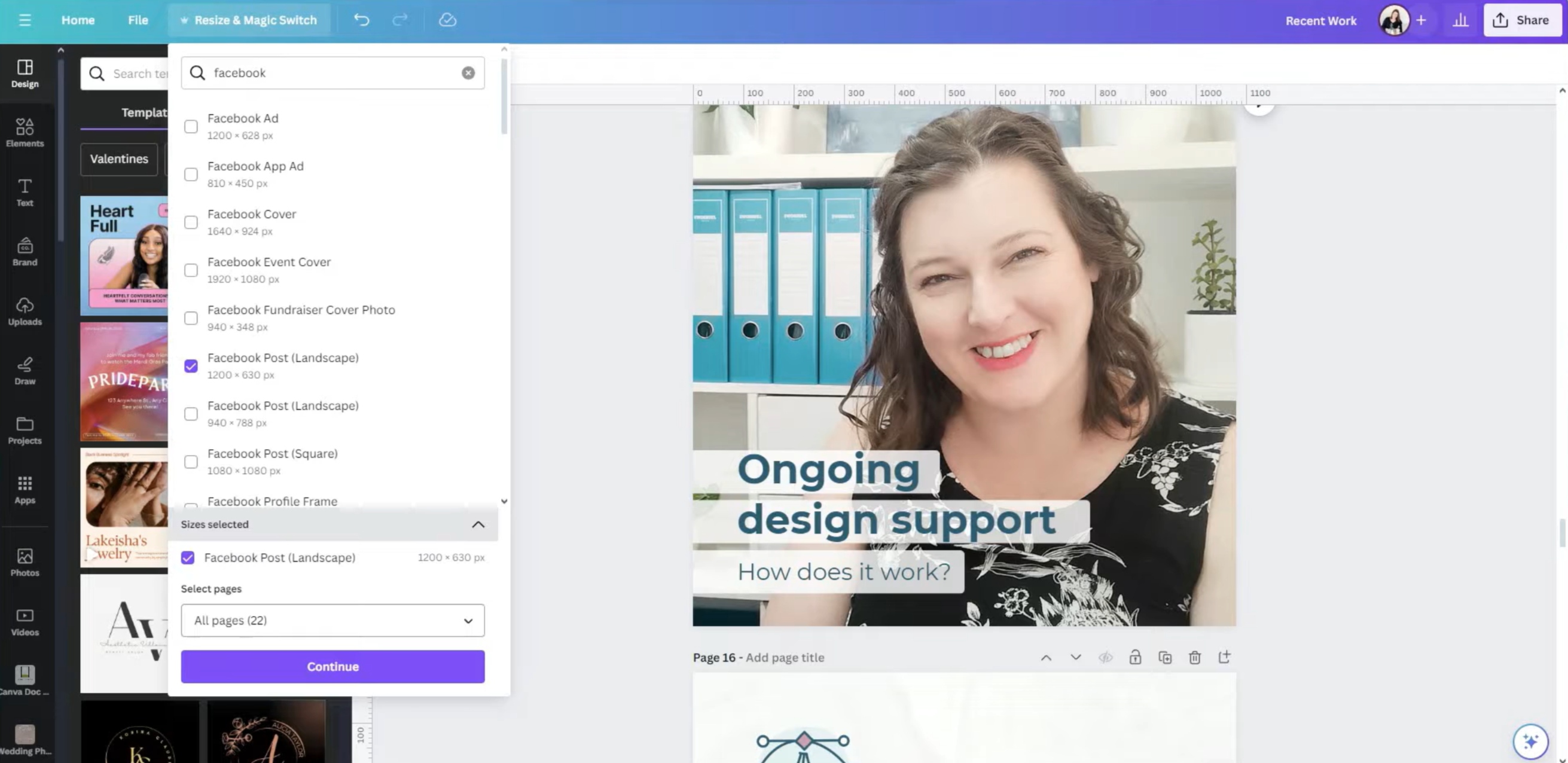Image resolution: width=1568 pixels, height=763 pixels.
Task: Hide Page 16 with the eye icon
Action: click(1106, 657)
